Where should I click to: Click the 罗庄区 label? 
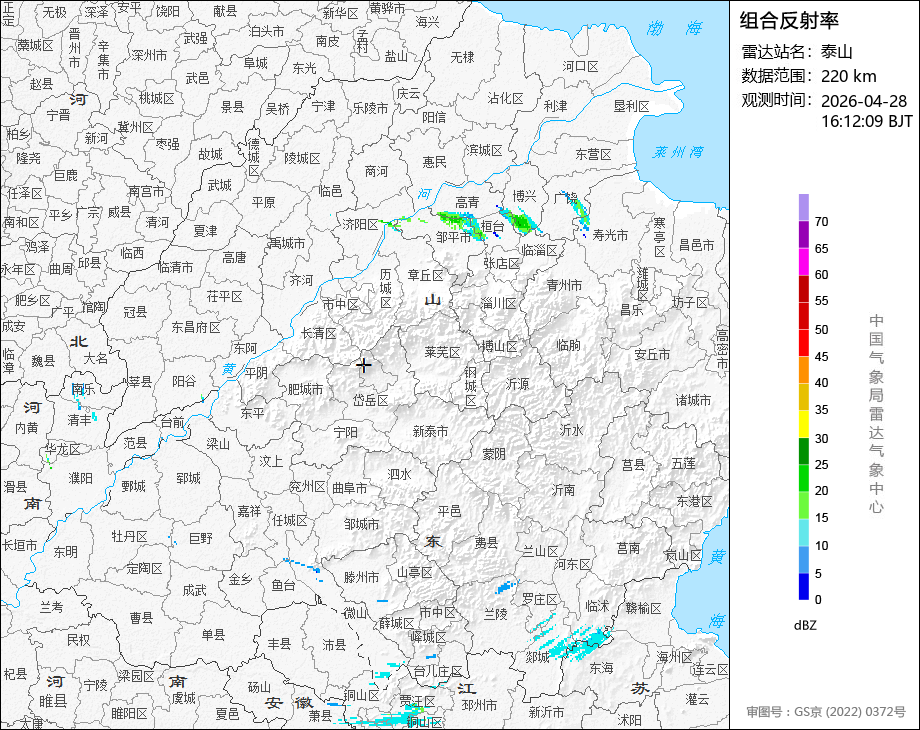(x=540, y=599)
